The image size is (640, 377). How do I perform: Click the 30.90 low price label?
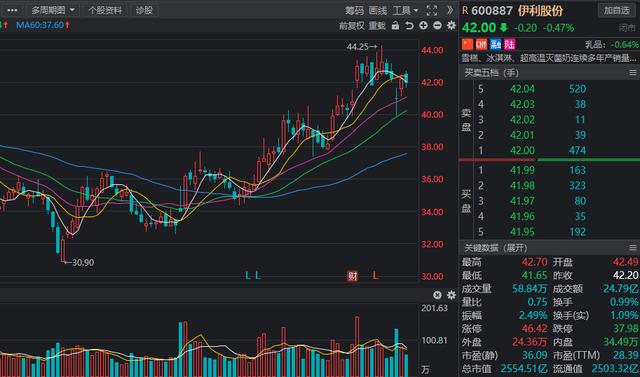(x=83, y=262)
